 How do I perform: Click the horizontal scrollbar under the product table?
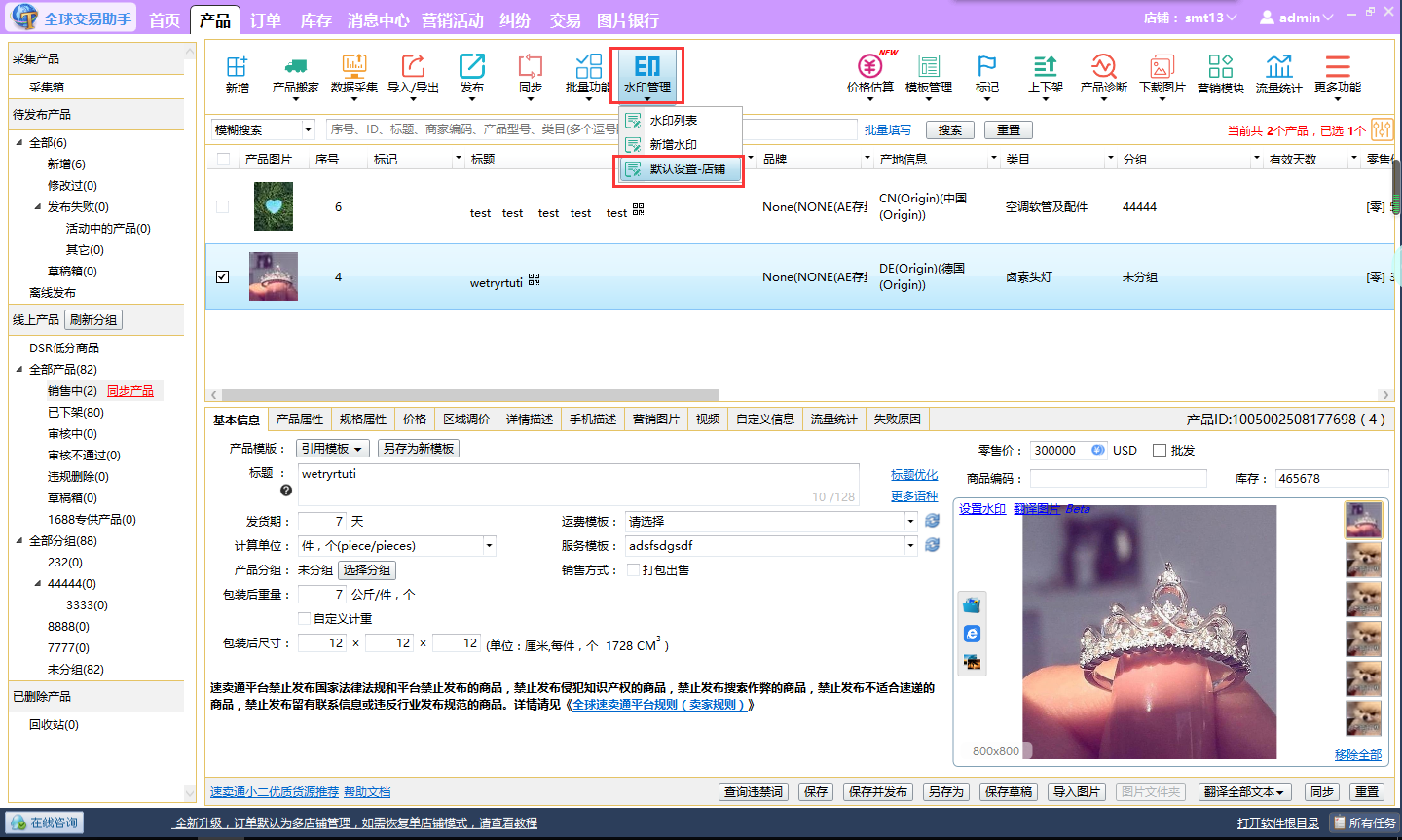pos(470,395)
